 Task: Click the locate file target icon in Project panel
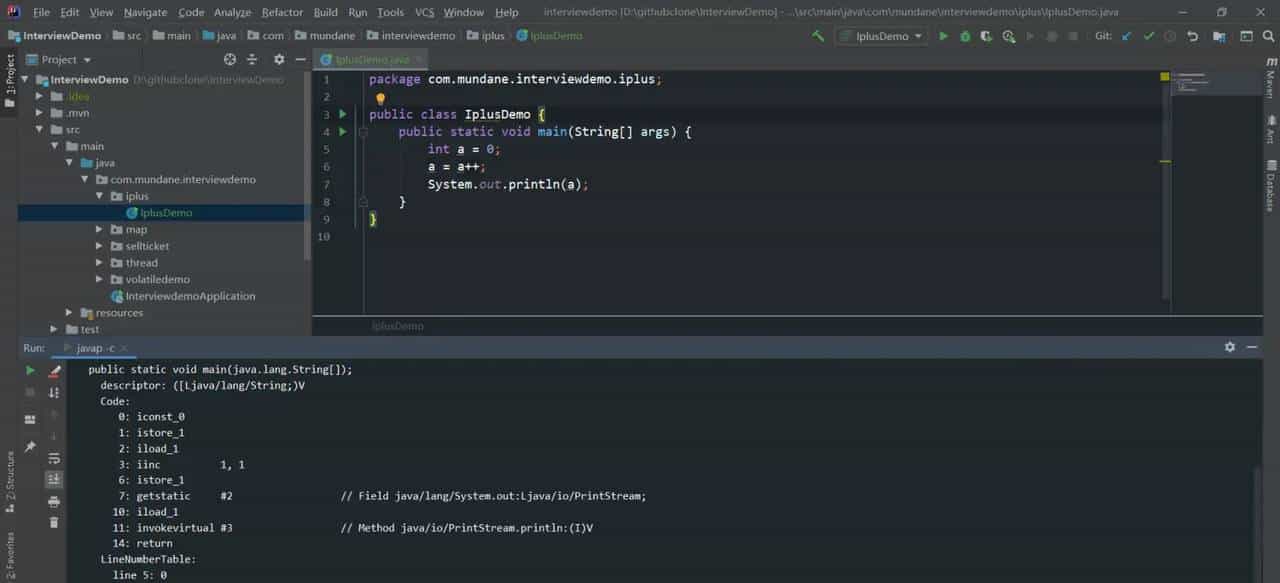coord(230,60)
